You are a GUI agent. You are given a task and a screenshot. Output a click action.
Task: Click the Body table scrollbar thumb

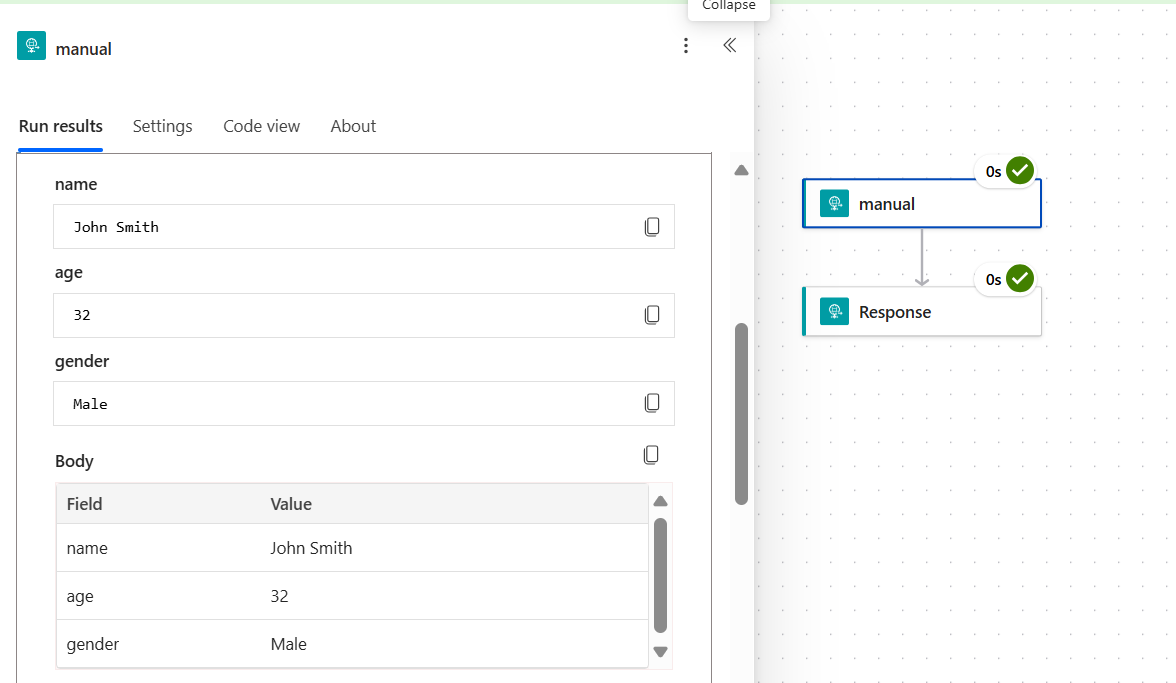coord(660,575)
